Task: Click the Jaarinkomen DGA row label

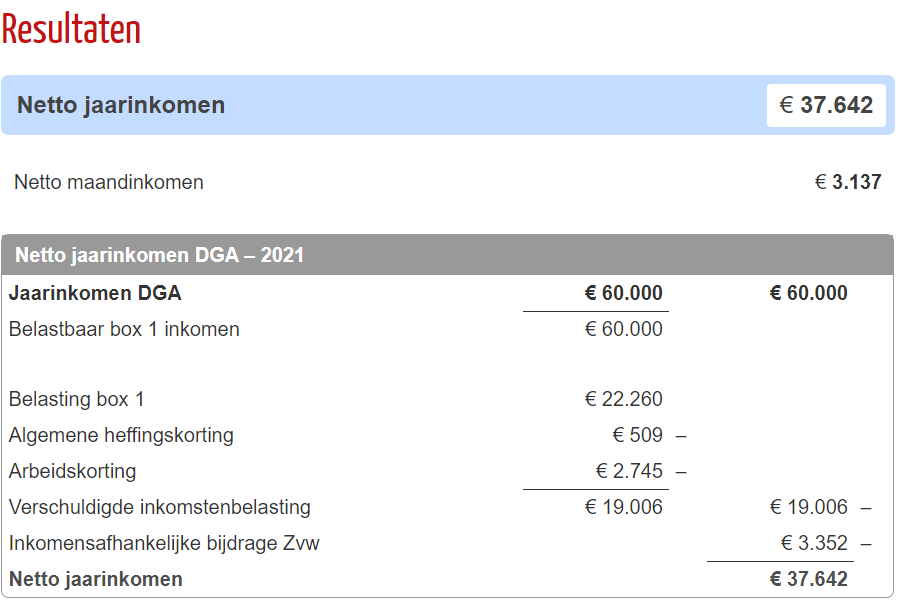Action: click(95, 293)
